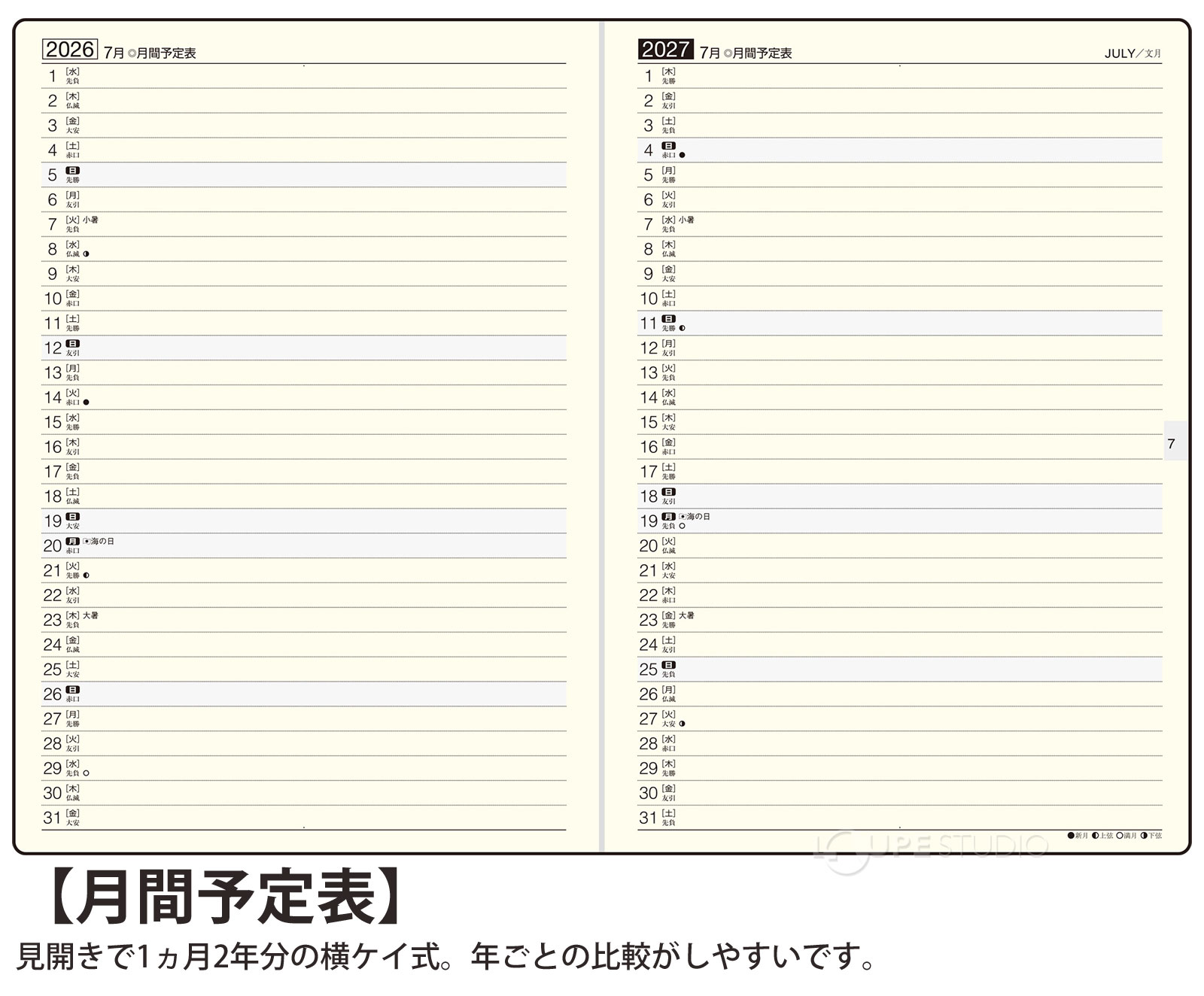
Task: Click the boxed 2026 year header
Action: [70, 50]
